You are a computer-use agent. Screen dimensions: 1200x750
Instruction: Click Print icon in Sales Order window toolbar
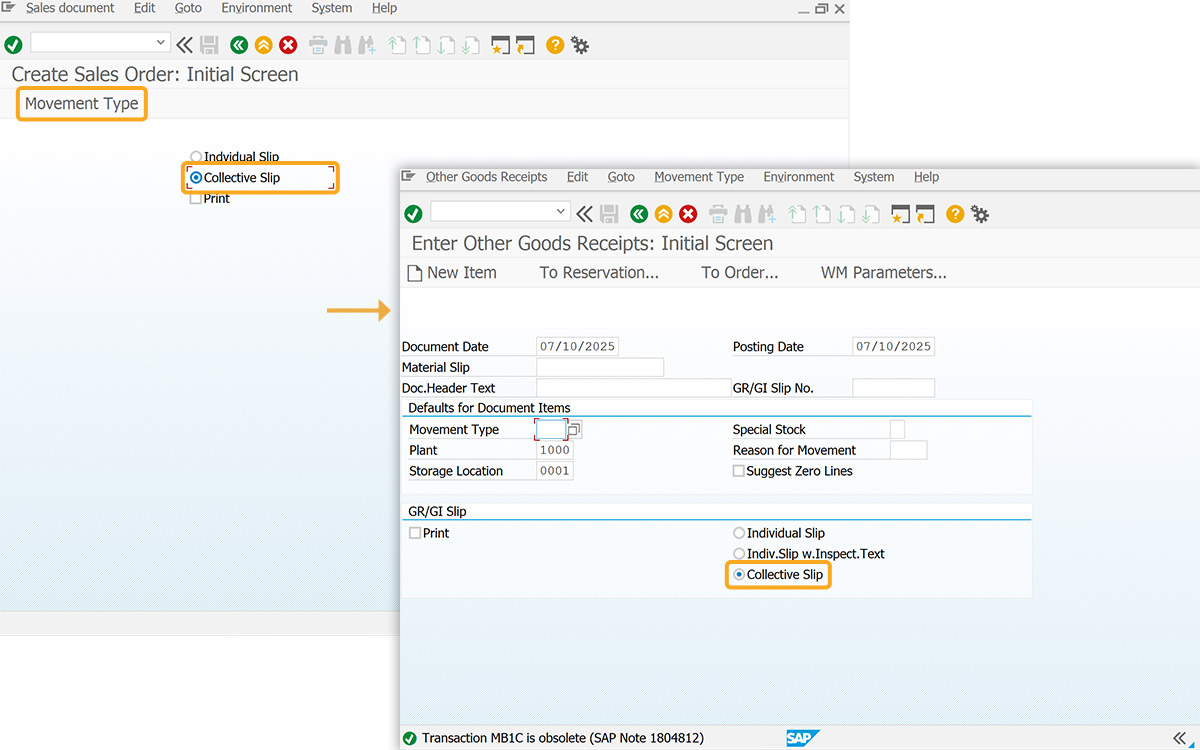click(318, 45)
